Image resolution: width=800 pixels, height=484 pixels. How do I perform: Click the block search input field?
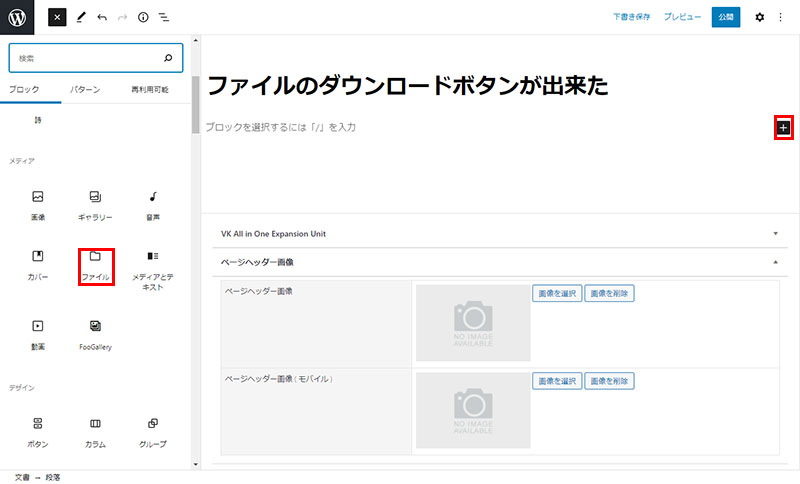click(x=88, y=59)
